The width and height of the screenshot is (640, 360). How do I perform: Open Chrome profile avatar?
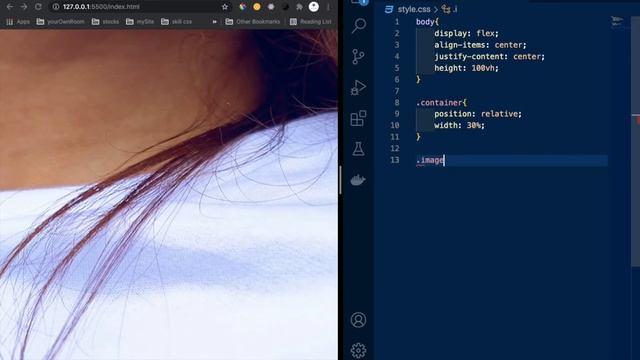click(313, 7)
